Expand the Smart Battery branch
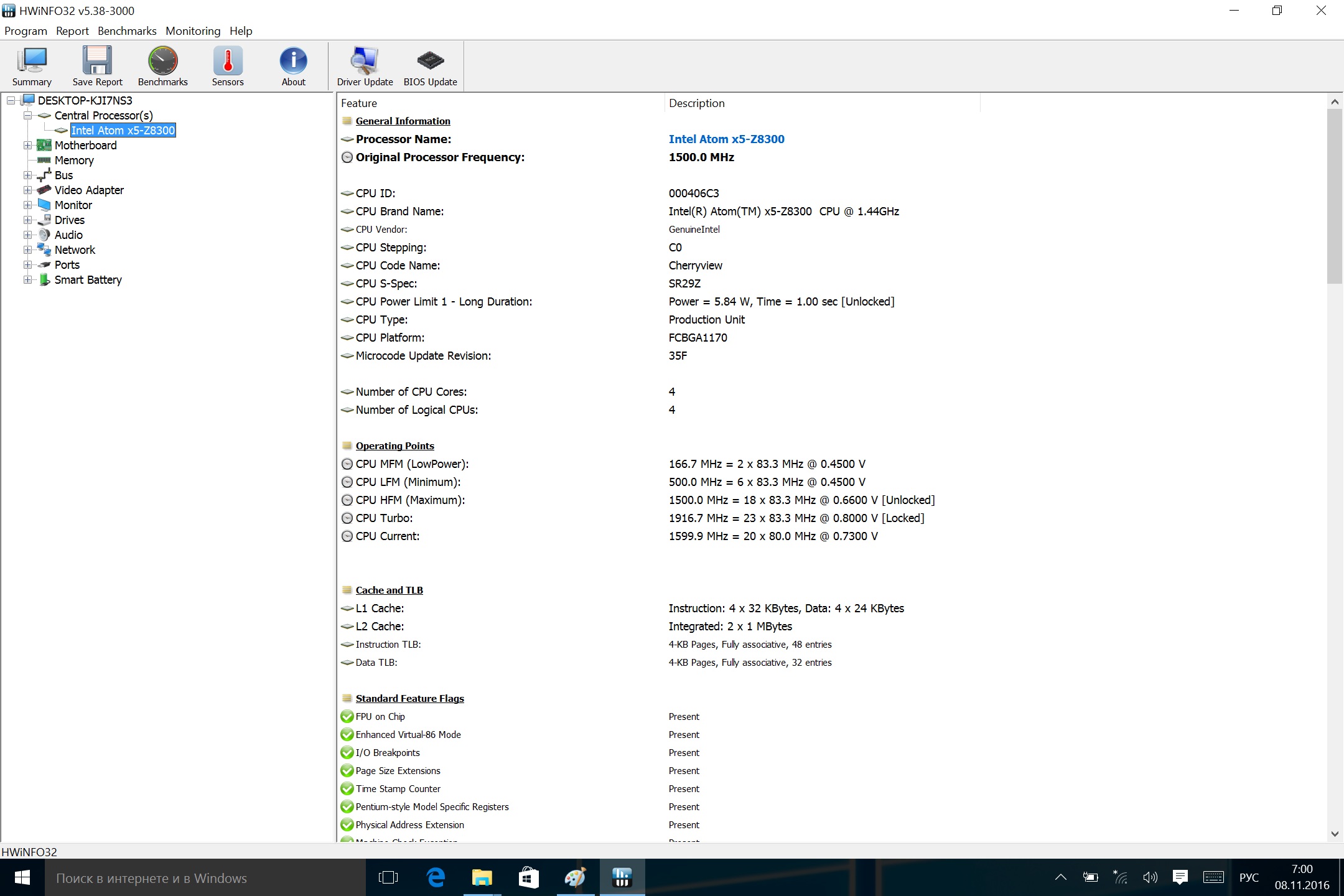 (x=27, y=279)
